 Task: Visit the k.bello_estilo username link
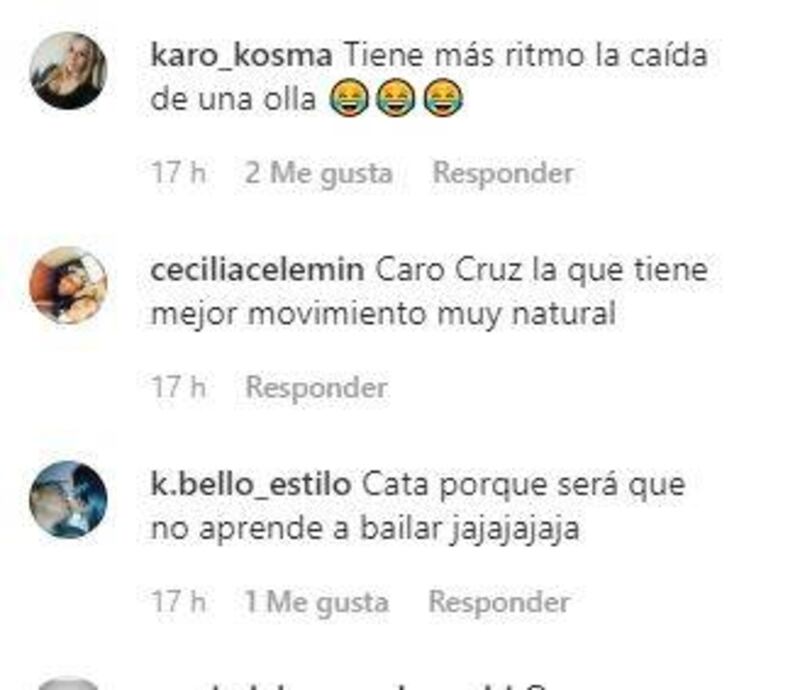[x=251, y=485]
